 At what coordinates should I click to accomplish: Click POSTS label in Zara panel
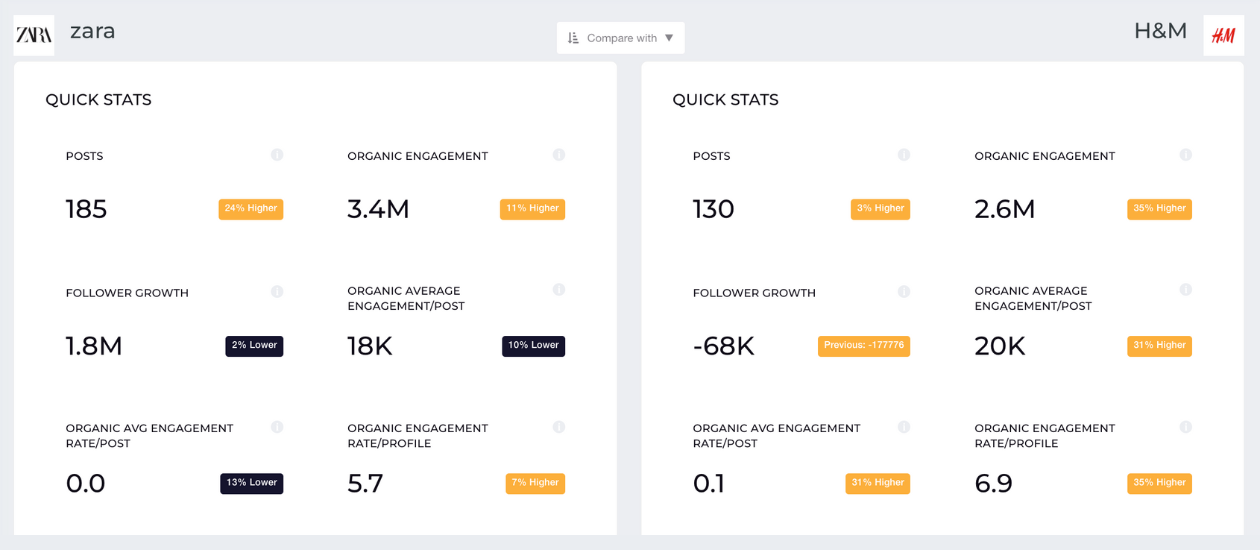[x=85, y=156]
